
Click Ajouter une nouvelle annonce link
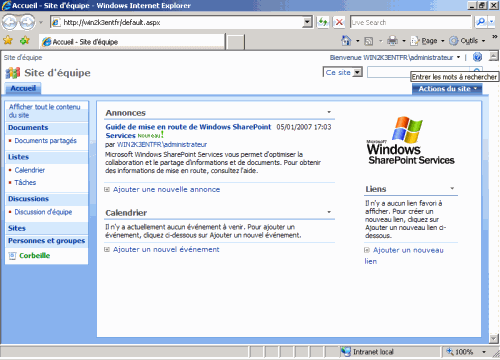pos(166,189)
